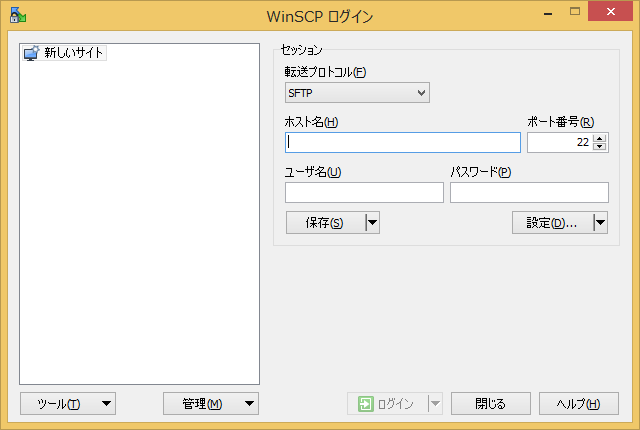Expand the 保存 button dropdown arrow
Viewport: 640px width, 430px height.
pos(372,223)
